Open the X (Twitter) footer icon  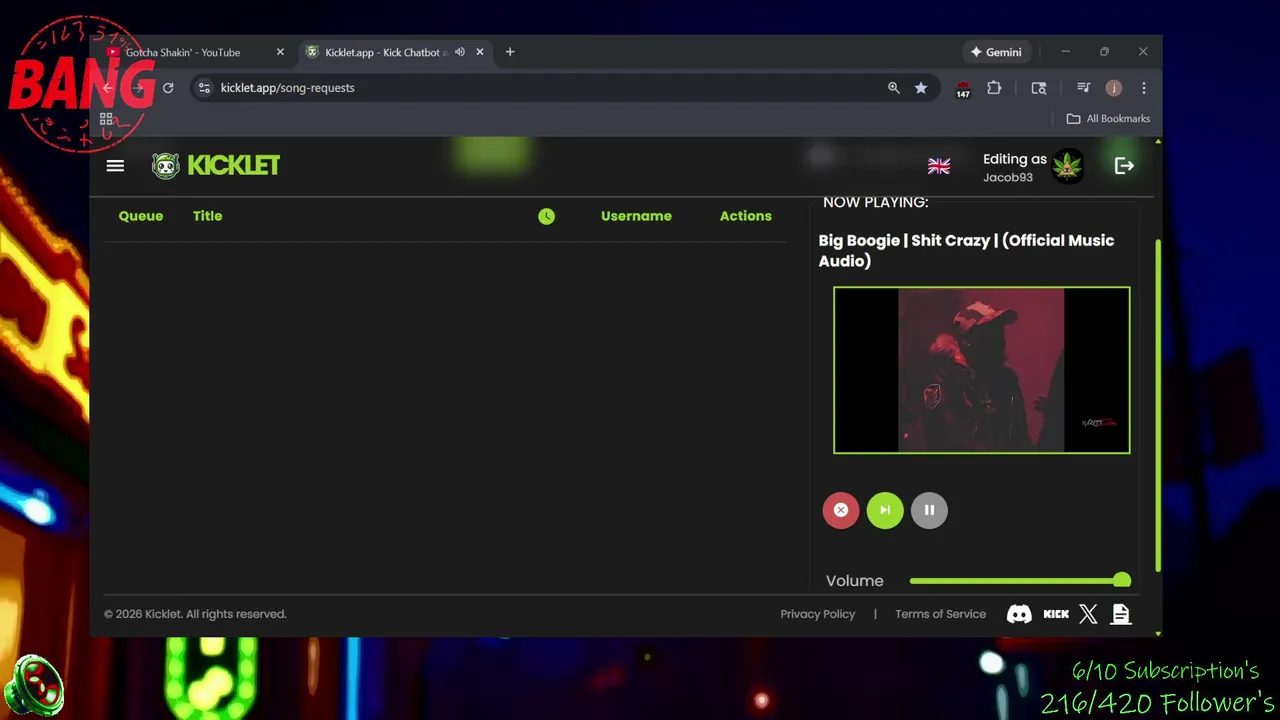[x=1088, y=614]
